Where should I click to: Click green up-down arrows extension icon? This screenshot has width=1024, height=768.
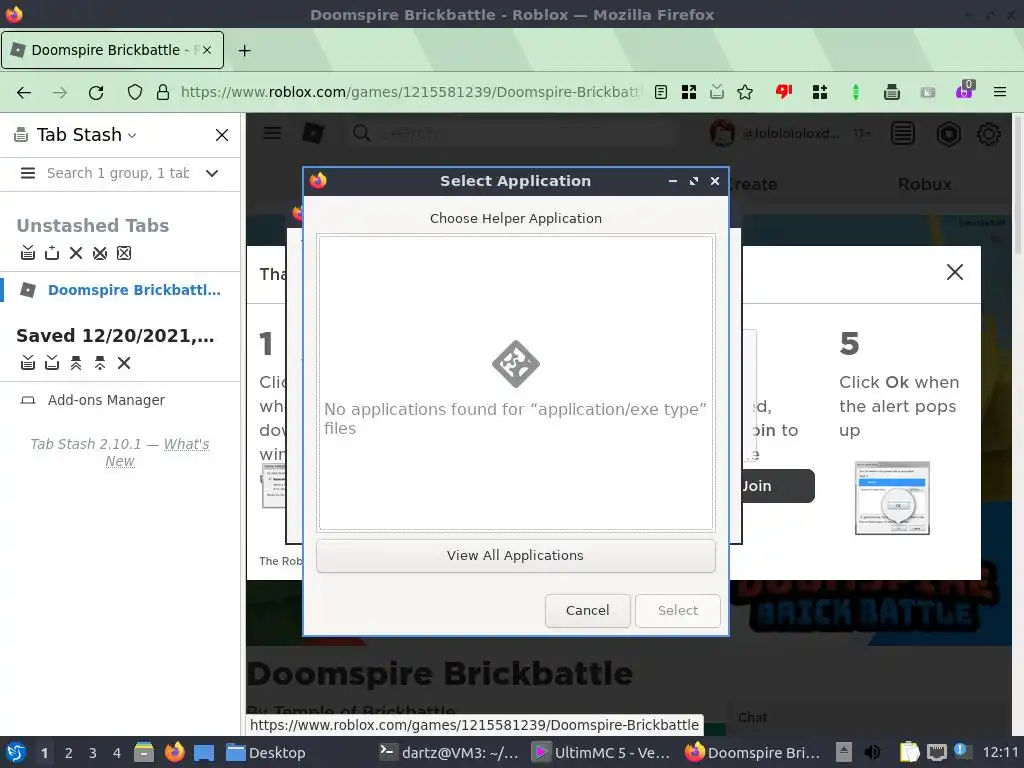(x=856, y=92)
